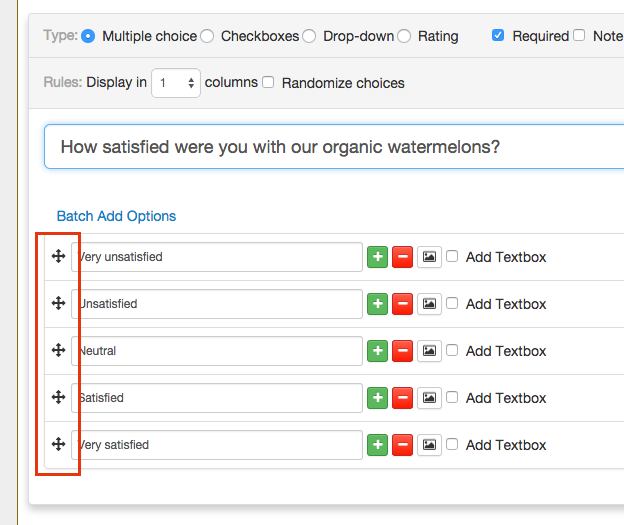Click the drag handle for Very satisfied

click(x=58, y=445)
